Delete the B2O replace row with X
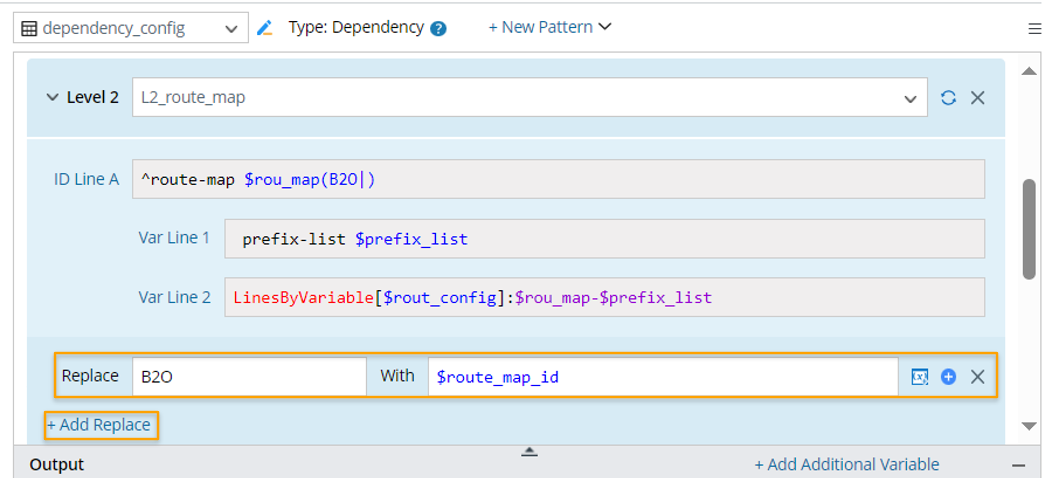The image size is (1048, 478). tap(978, 377)
